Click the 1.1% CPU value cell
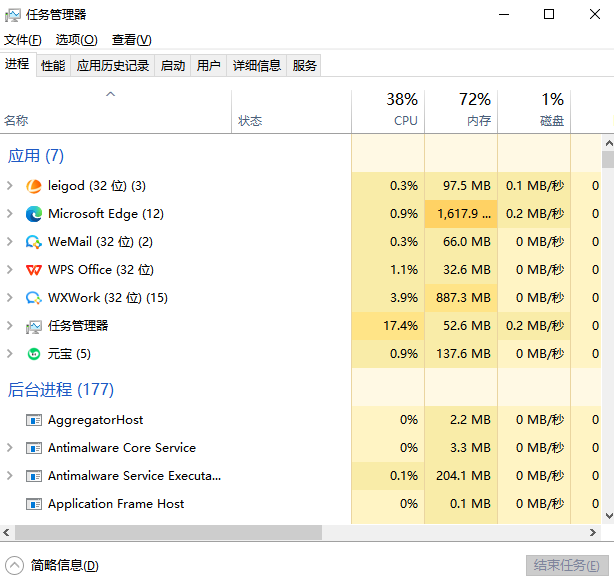 point(388,270)
